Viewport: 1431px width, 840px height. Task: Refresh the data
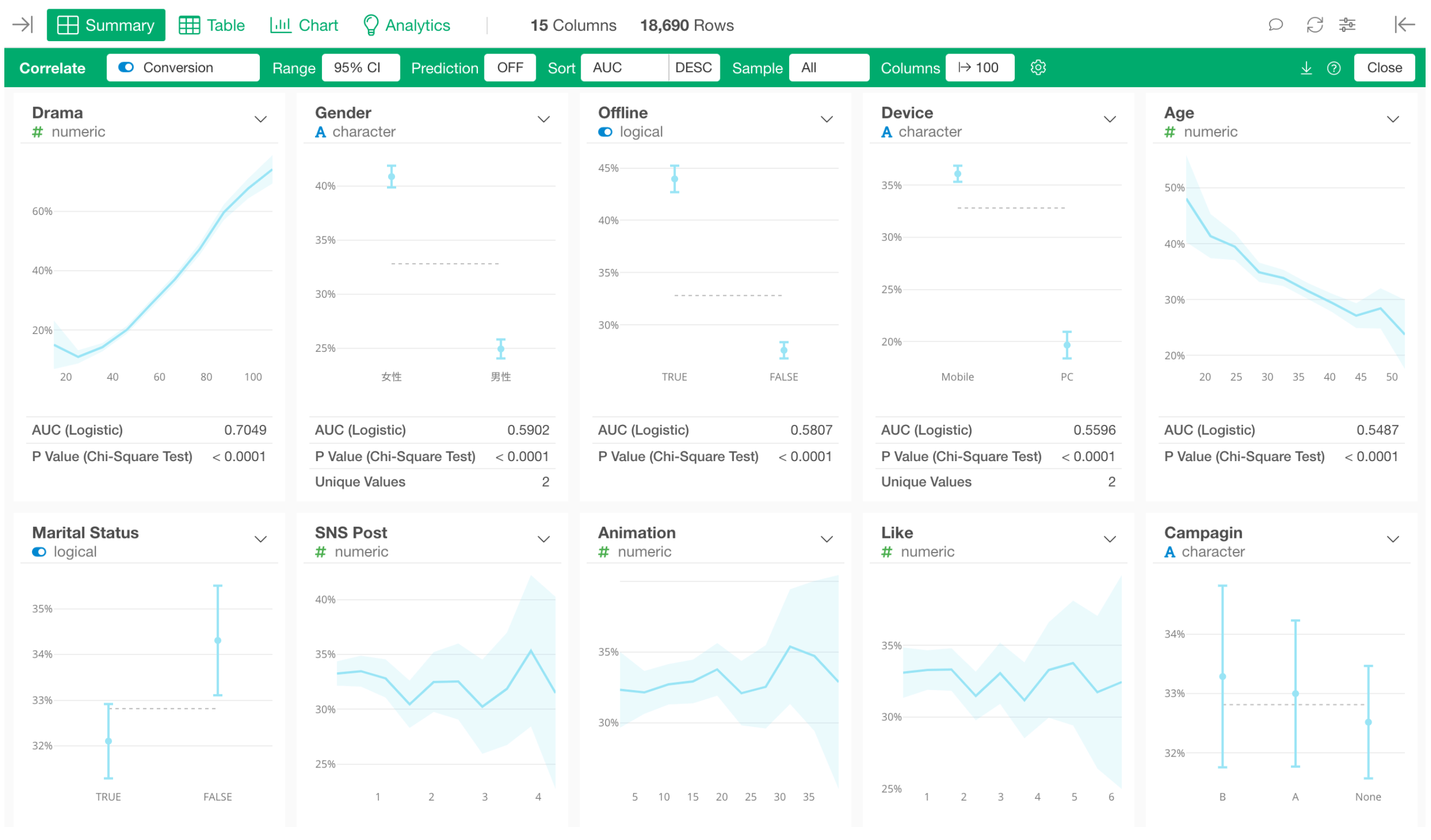pyautogui.click(x=1316, y=25)
